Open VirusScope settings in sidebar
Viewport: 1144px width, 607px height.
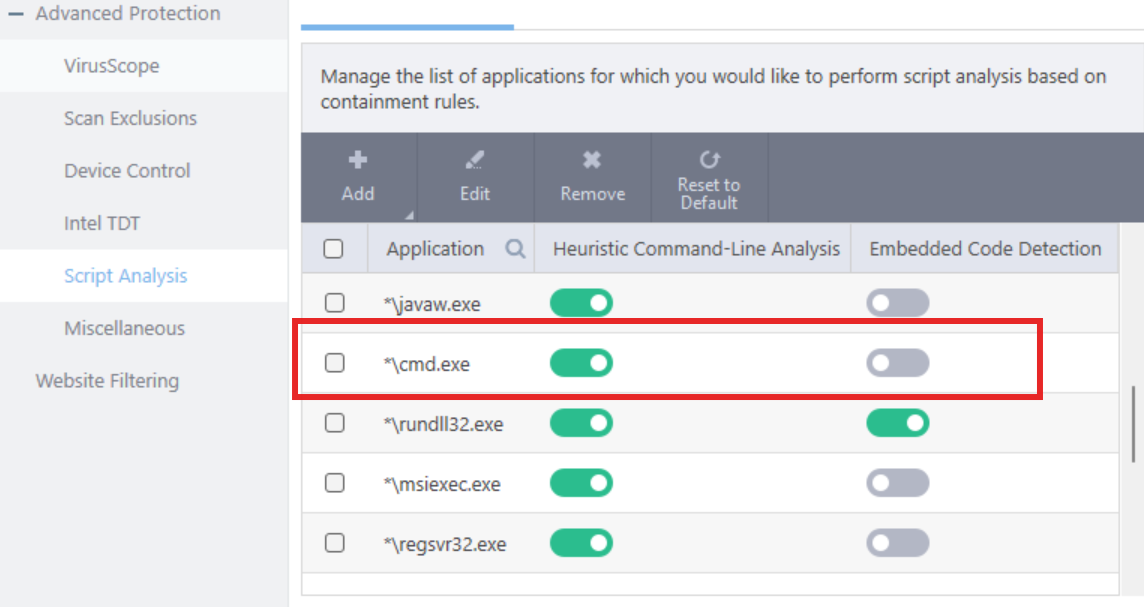[111, 66]
